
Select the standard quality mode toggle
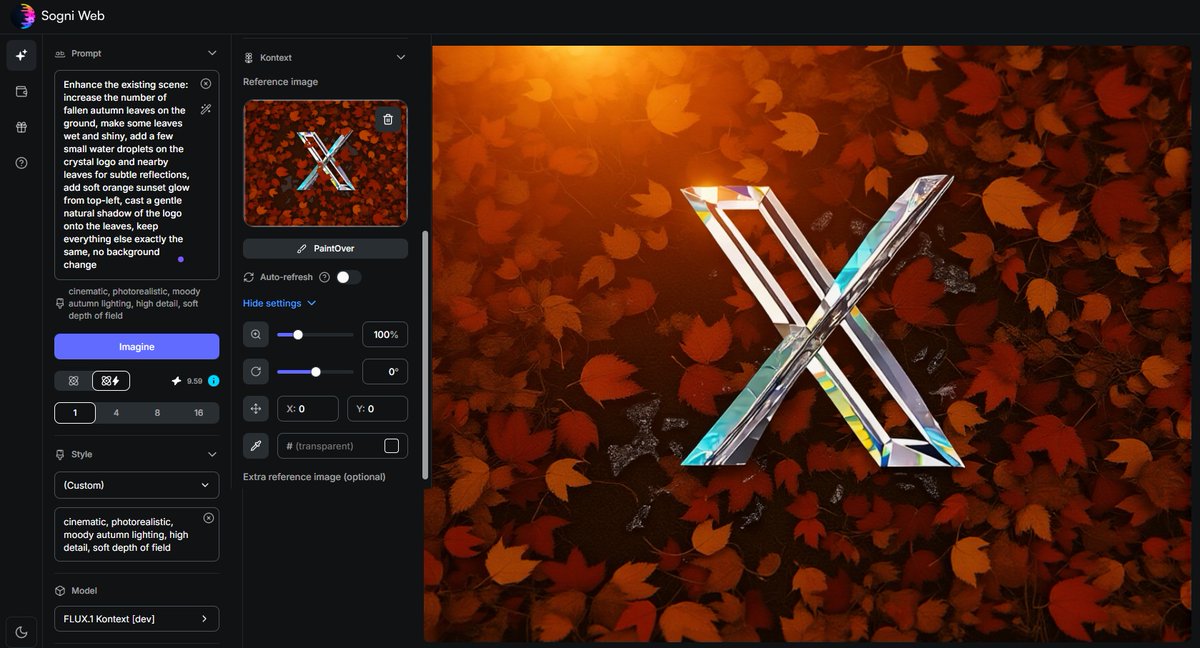tap(73, 381)
